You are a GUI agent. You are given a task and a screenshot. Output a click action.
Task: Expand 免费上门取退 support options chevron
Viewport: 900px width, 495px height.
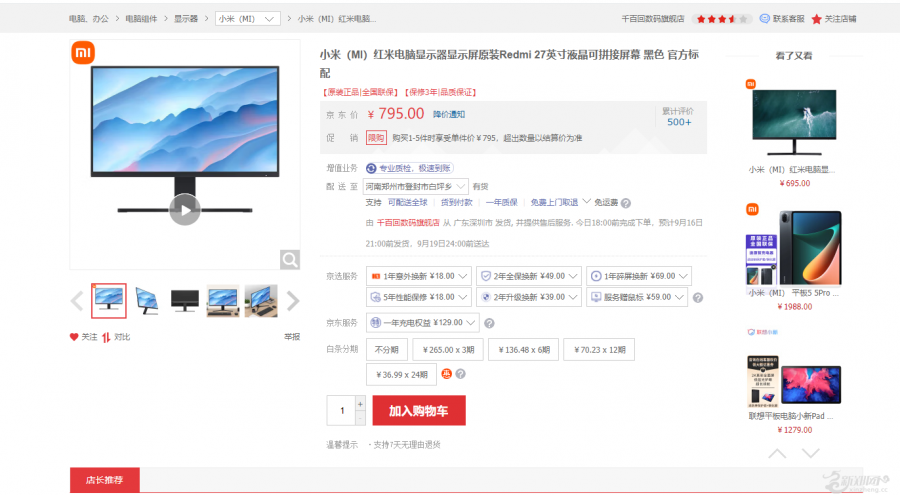pos(586,202)
